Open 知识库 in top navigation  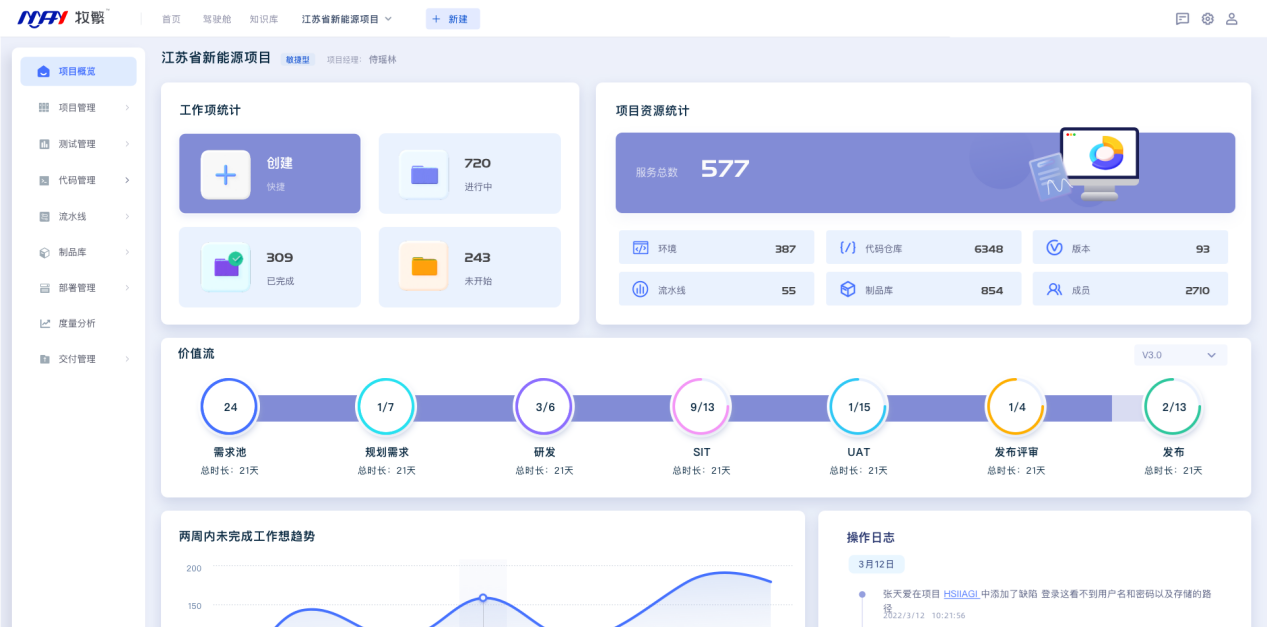pos(263,19)
